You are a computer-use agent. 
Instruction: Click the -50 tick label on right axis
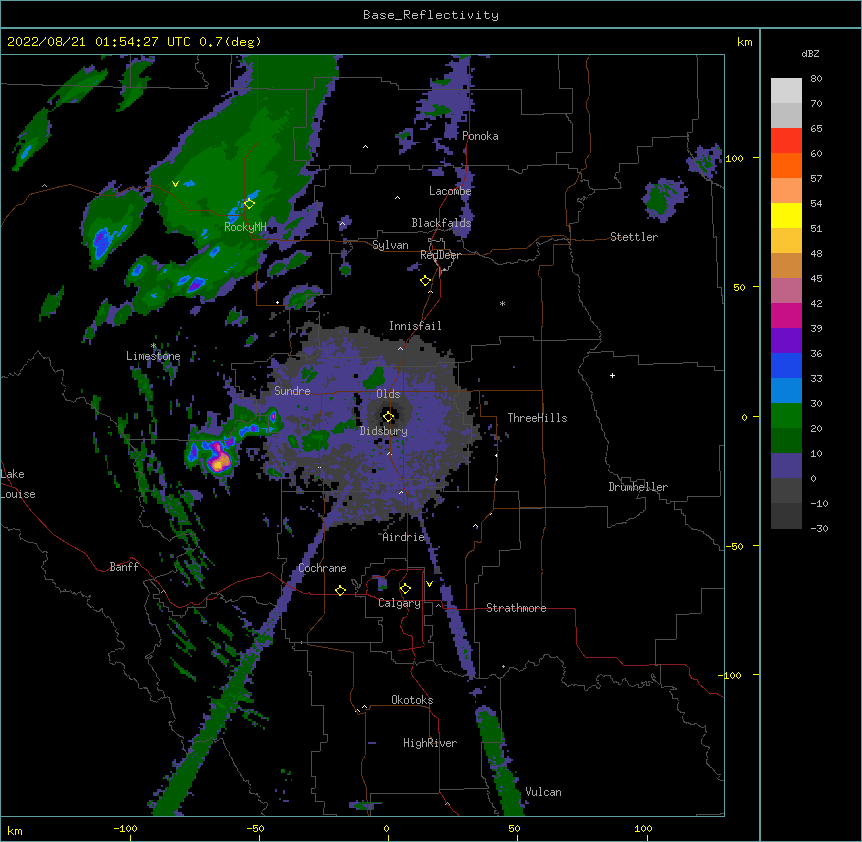pos(734,546)
